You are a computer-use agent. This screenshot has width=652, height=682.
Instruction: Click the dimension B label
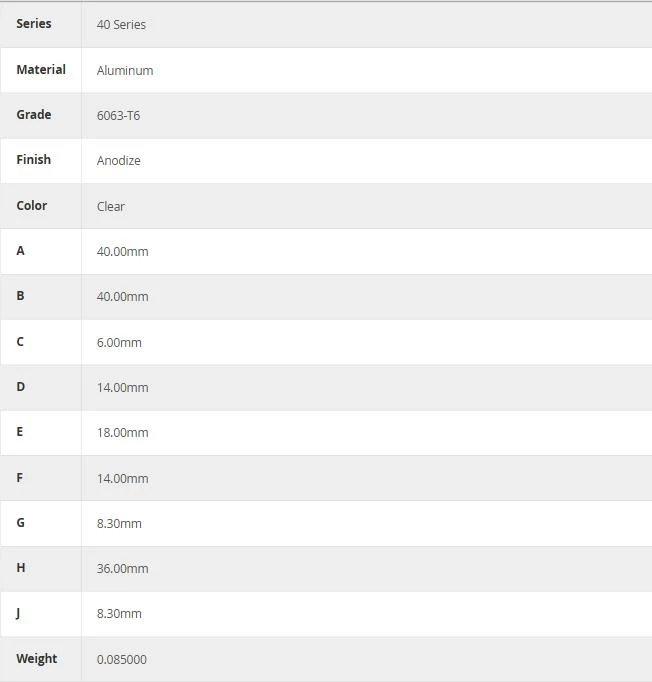click(20, 296)
